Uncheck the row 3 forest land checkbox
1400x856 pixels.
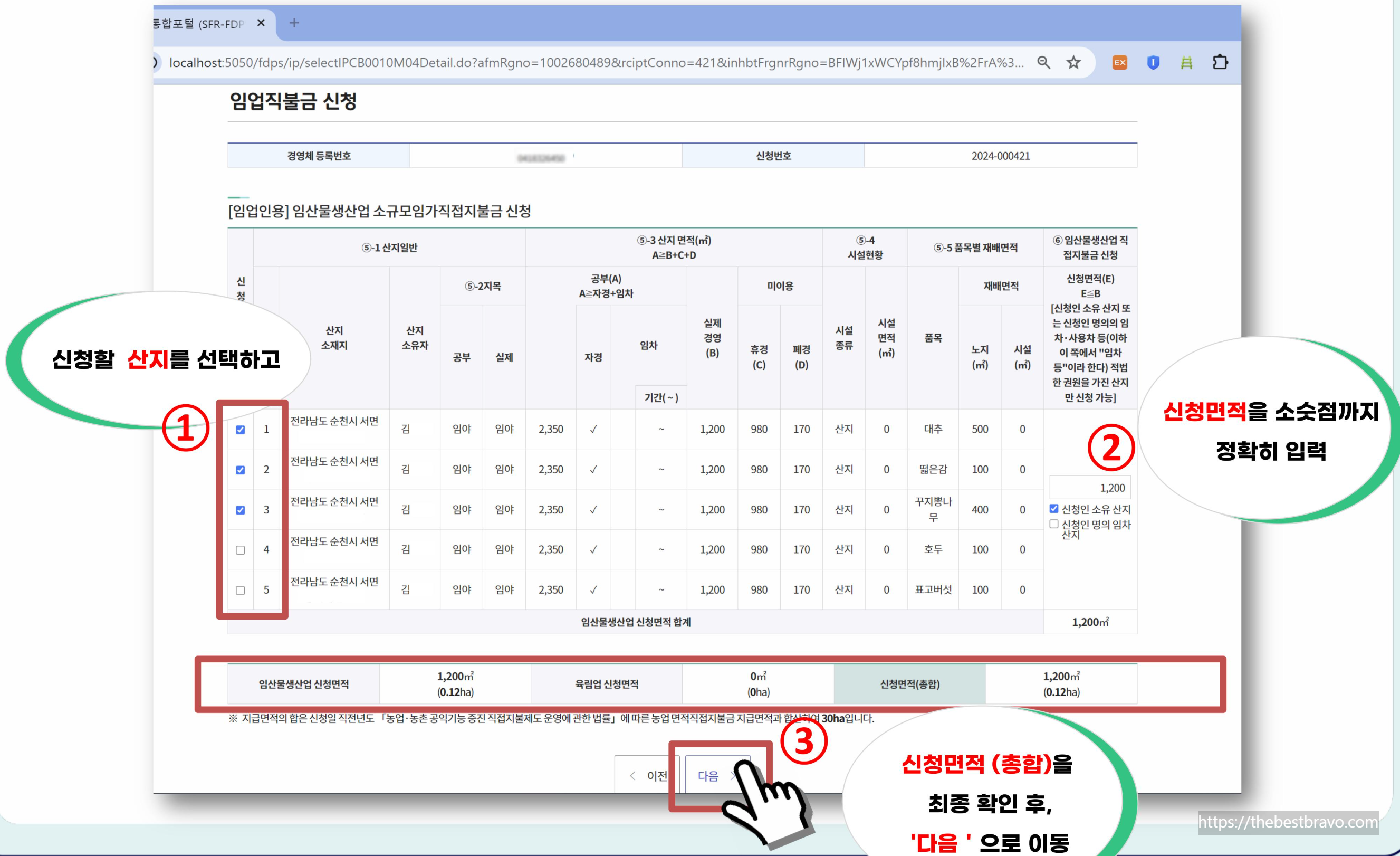pyautogui.click(x=241, y=510)
